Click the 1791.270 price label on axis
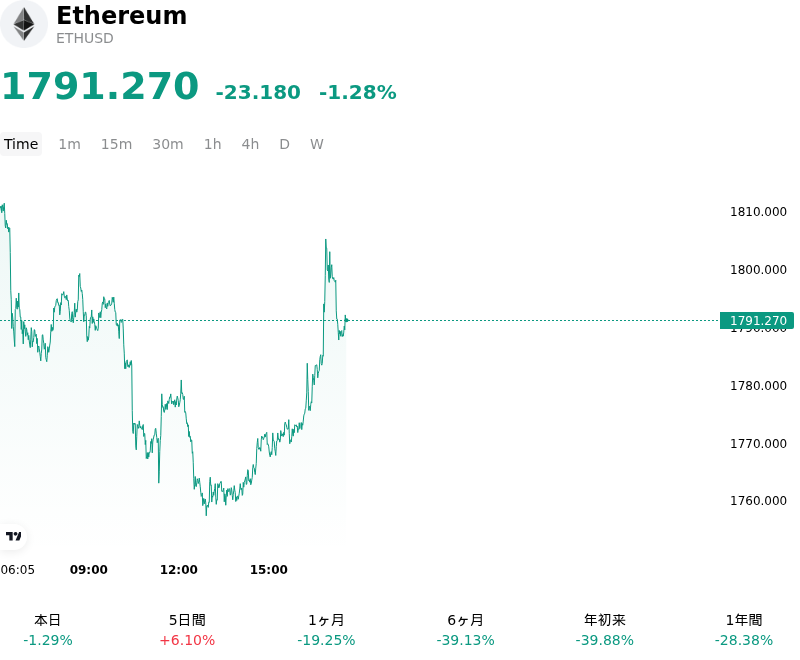Screen dimensions: 800x660 click(x=757, y=320)
